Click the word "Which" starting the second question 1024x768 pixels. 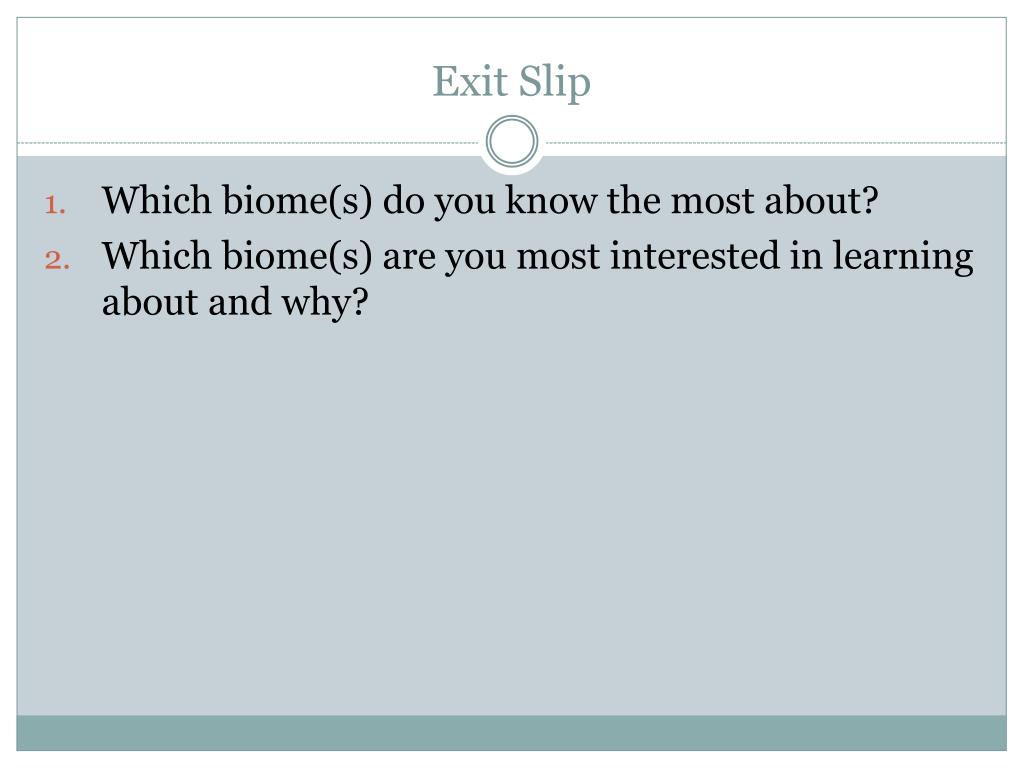coord(157,255)
